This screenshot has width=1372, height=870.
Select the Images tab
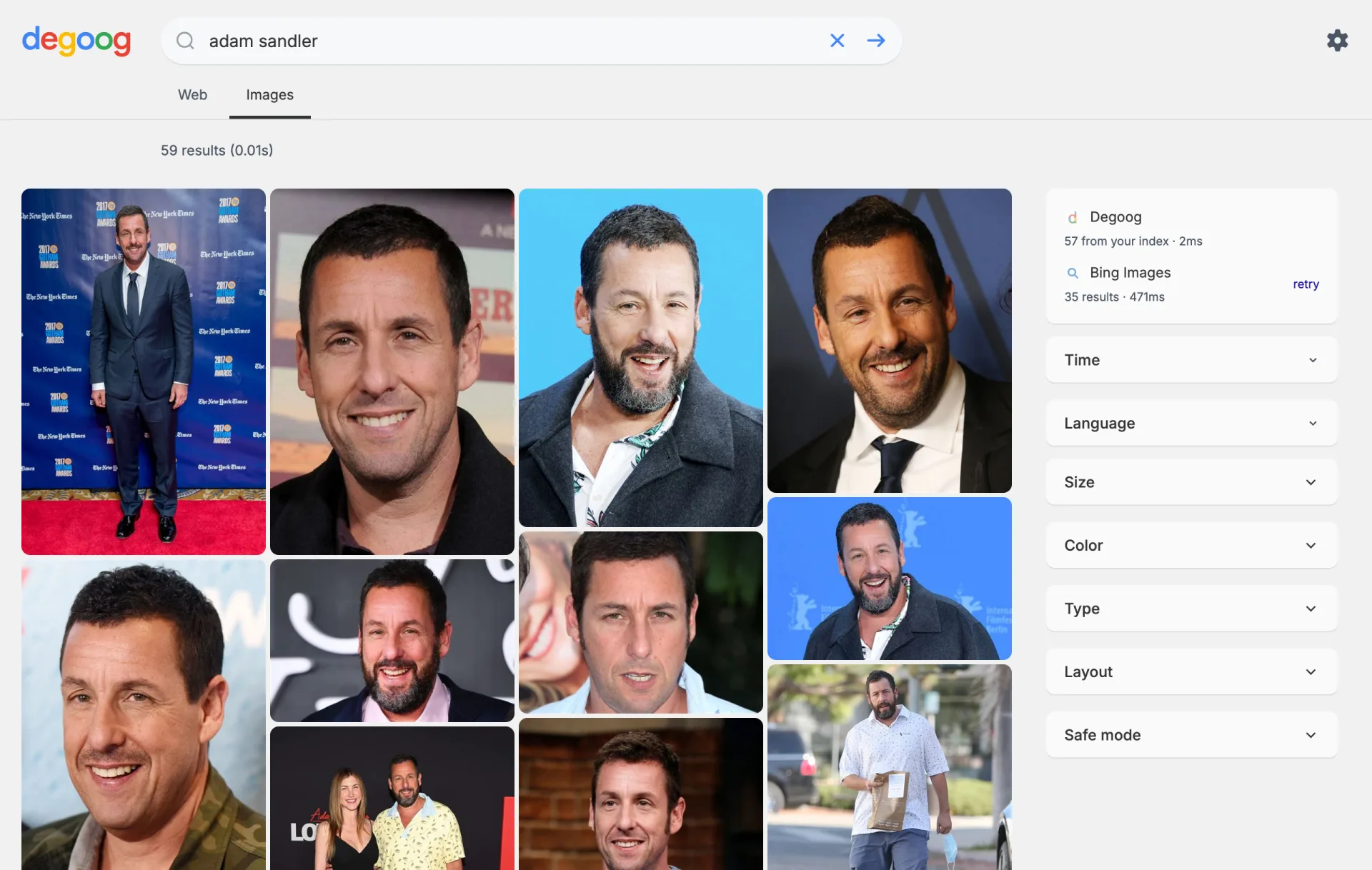[x=269, y=95]
